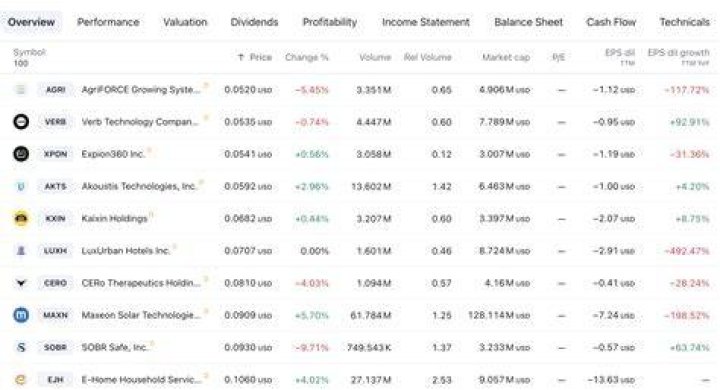
Task: Click MAXN market cap 128.114M USD
Action: pos(499,315)
